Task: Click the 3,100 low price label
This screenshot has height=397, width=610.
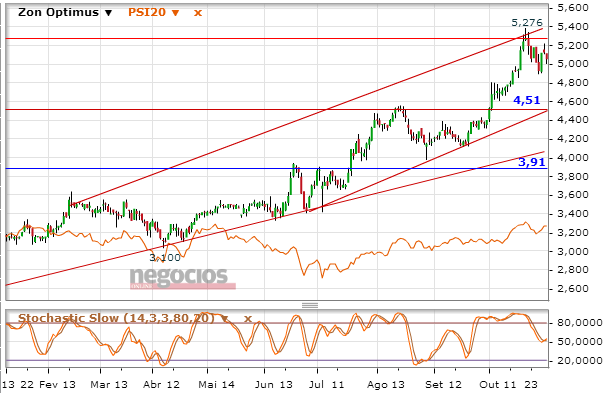Action: point(165,257)
